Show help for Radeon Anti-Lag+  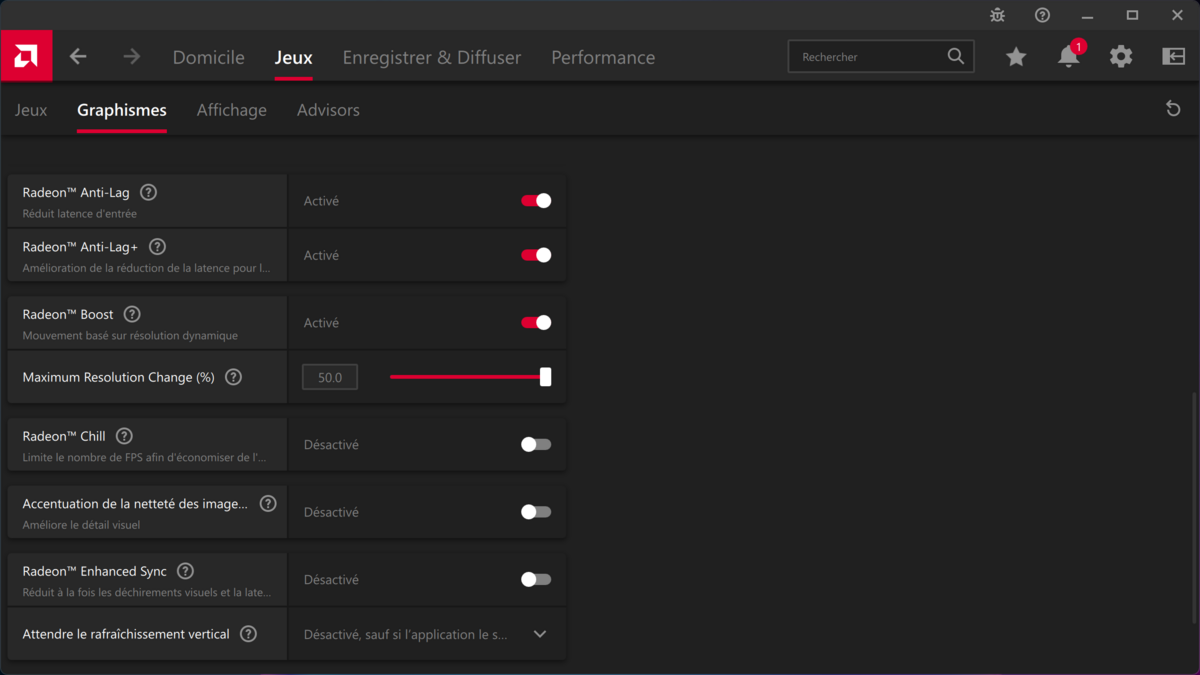click(157, 246)
